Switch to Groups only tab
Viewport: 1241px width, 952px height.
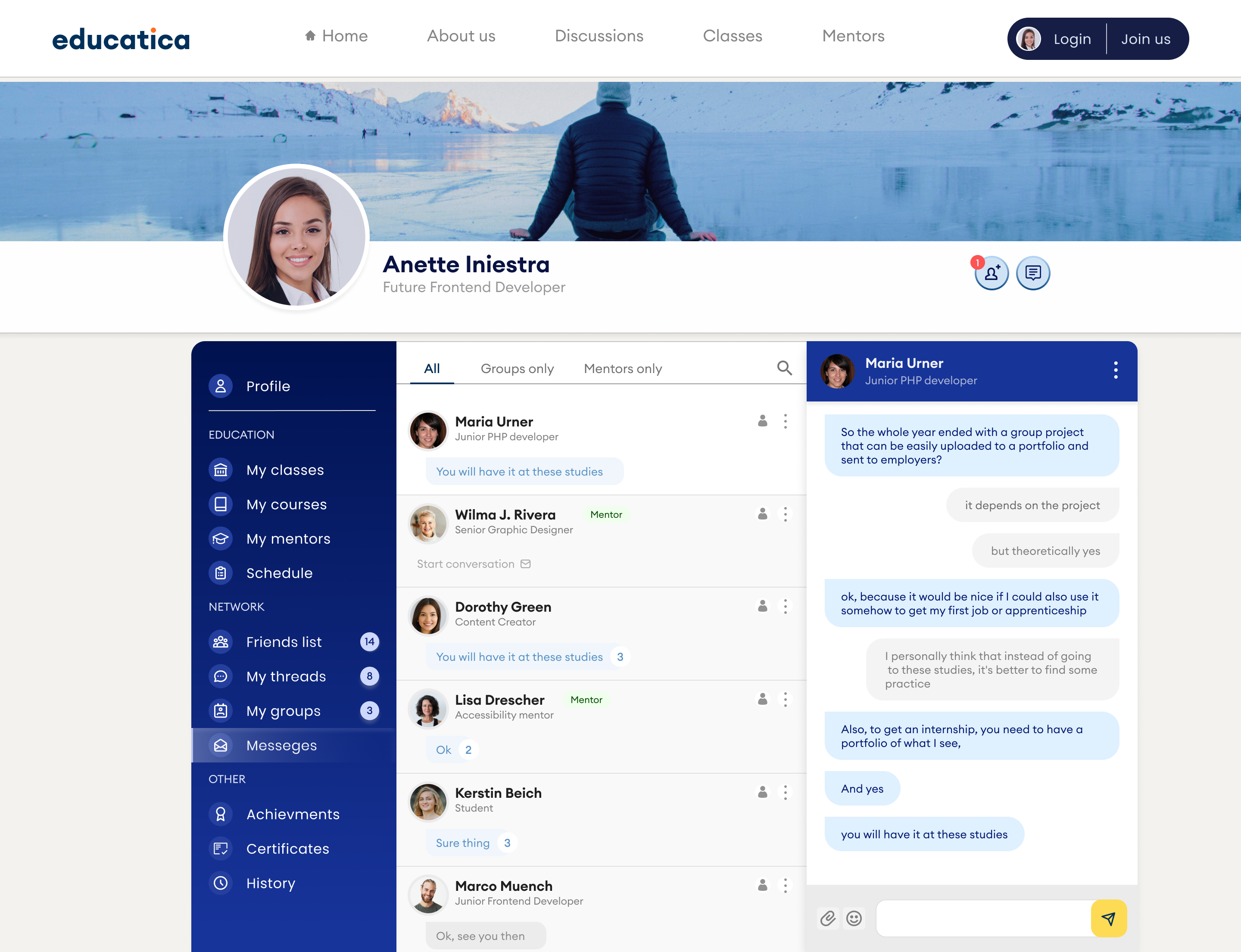coord(517,369)
